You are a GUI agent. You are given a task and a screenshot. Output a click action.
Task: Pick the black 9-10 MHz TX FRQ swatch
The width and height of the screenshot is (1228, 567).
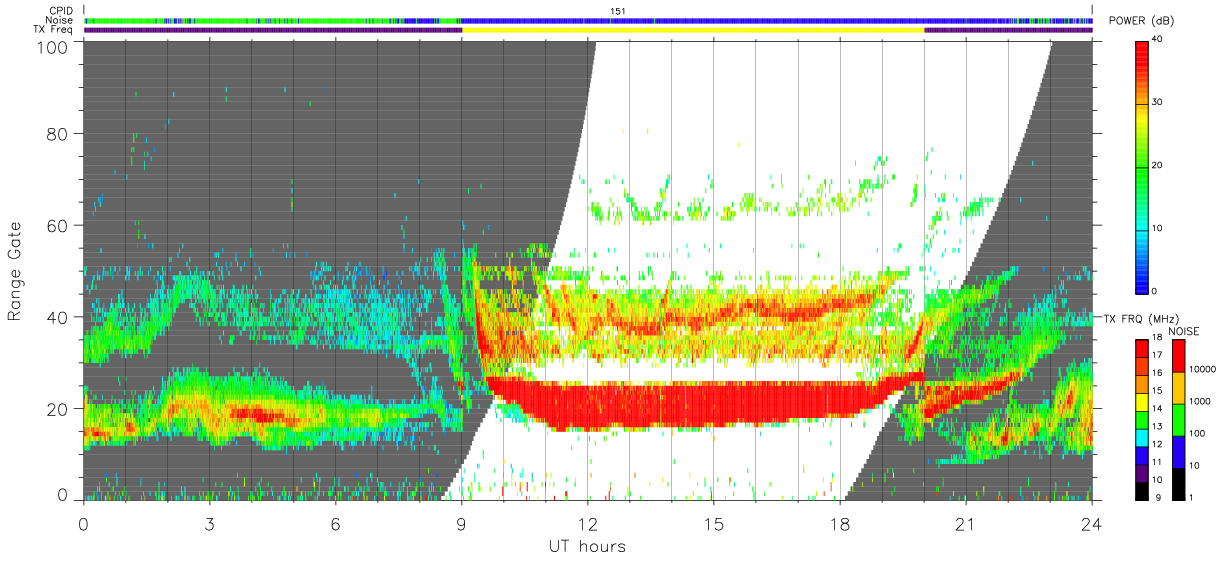[x=1142, y=489]
